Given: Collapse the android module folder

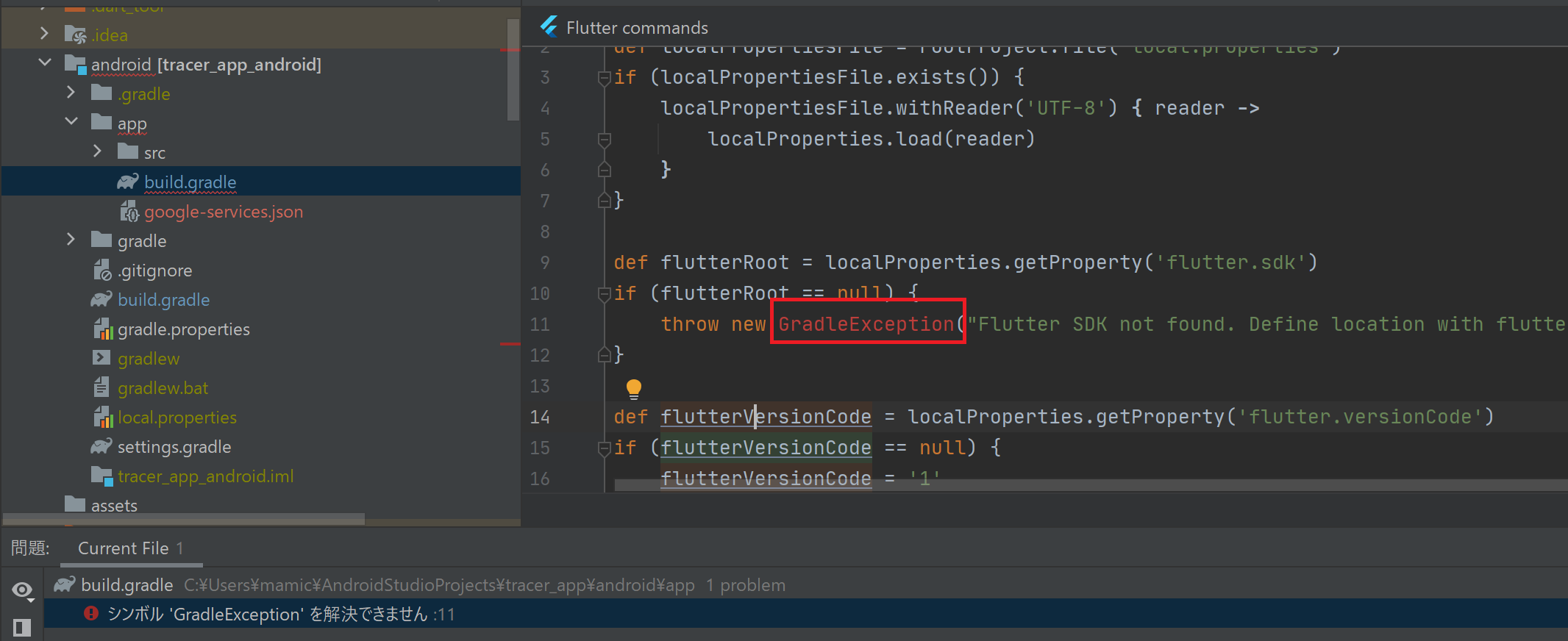Looking at the screenshot, I should click(x=45, y=63).
